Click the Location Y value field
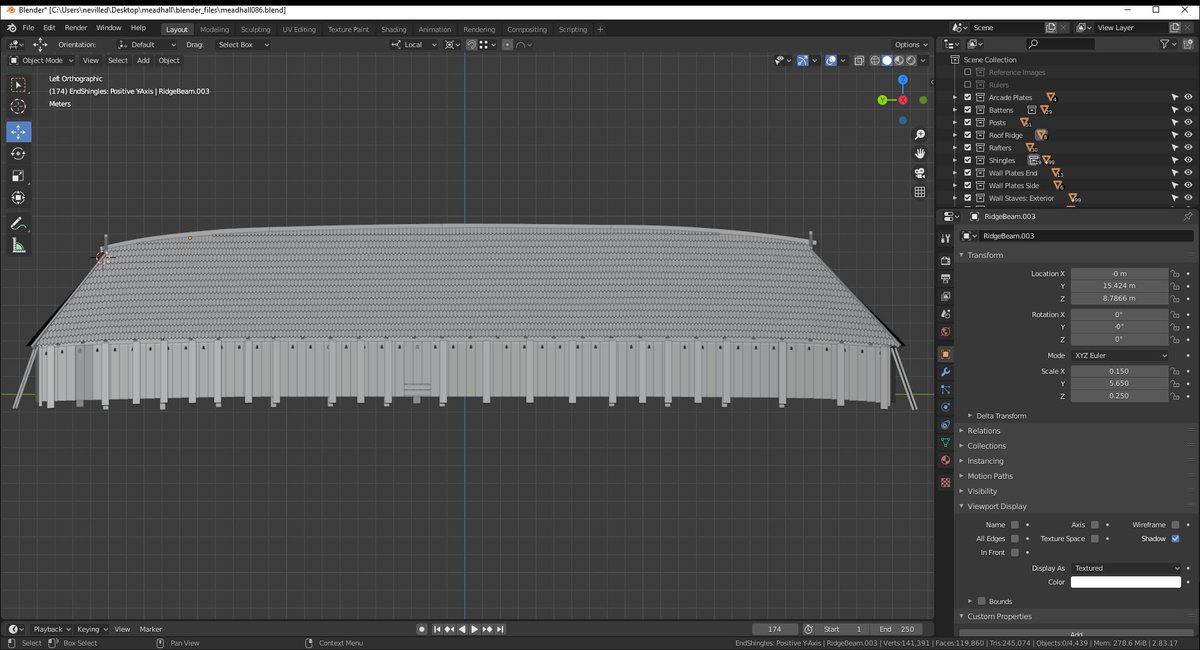This screenshot has height=650, width=1200. pyautogui.click(x=1120, y=285)
